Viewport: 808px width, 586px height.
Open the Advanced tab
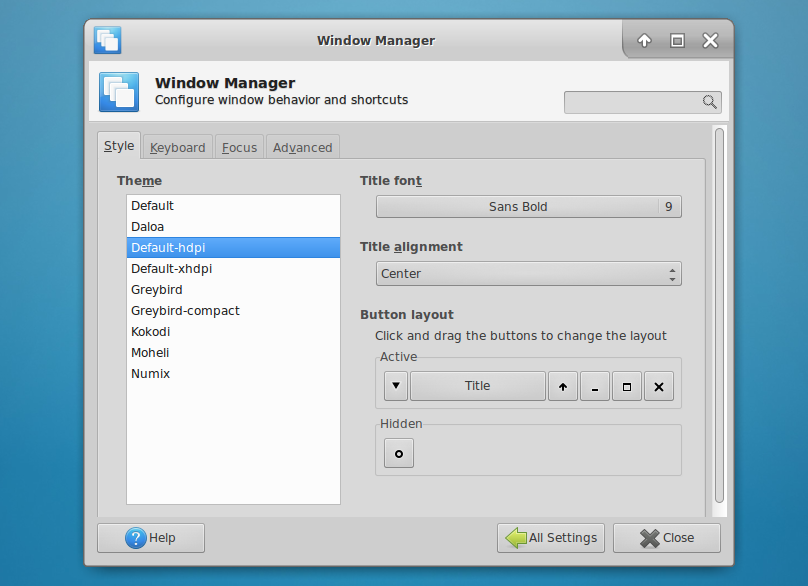pos(302,146)
